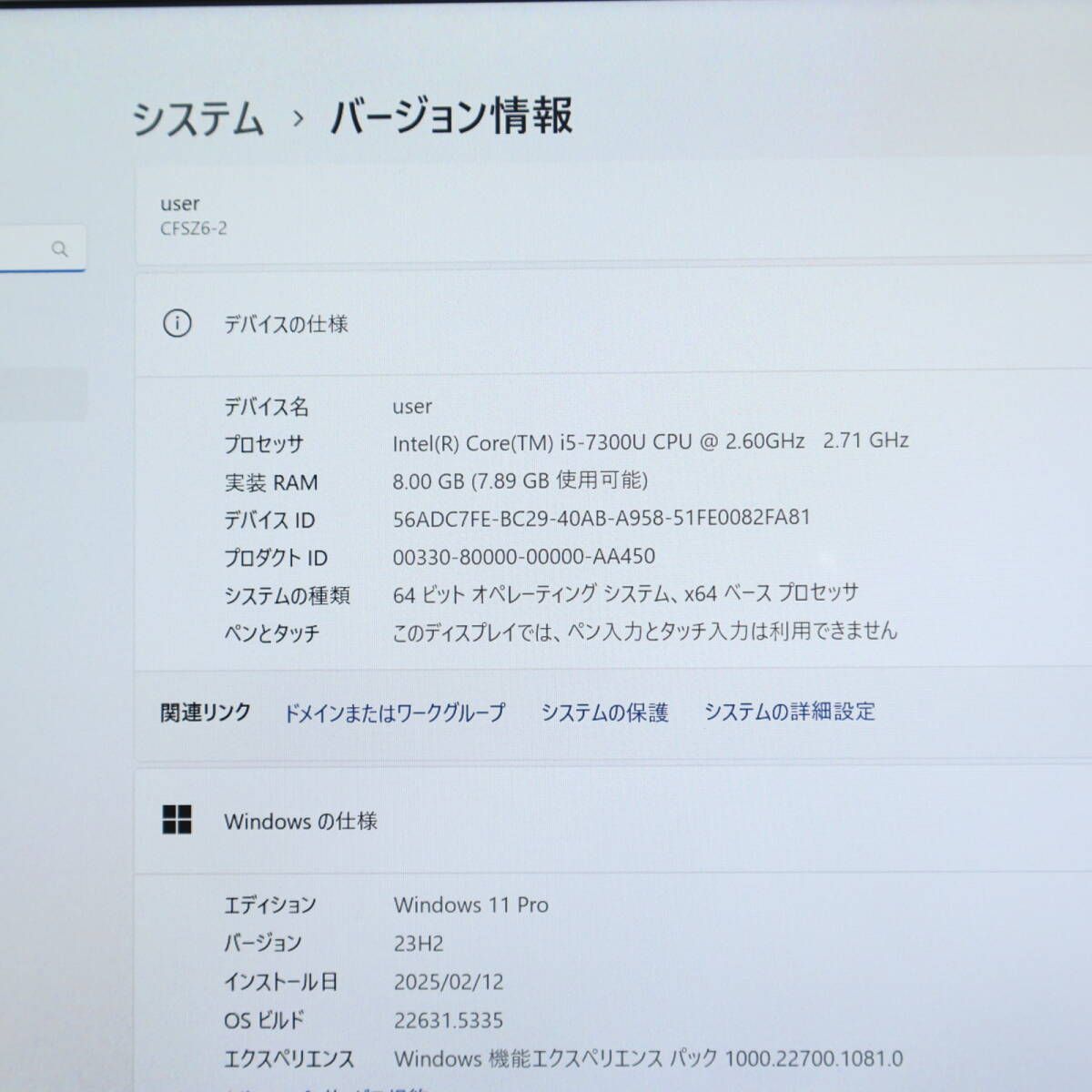Select the device ID 56ADC7FE value
Image resolution: width=1092 pixels, height=1092 pixels.
[x=602, y=518]
